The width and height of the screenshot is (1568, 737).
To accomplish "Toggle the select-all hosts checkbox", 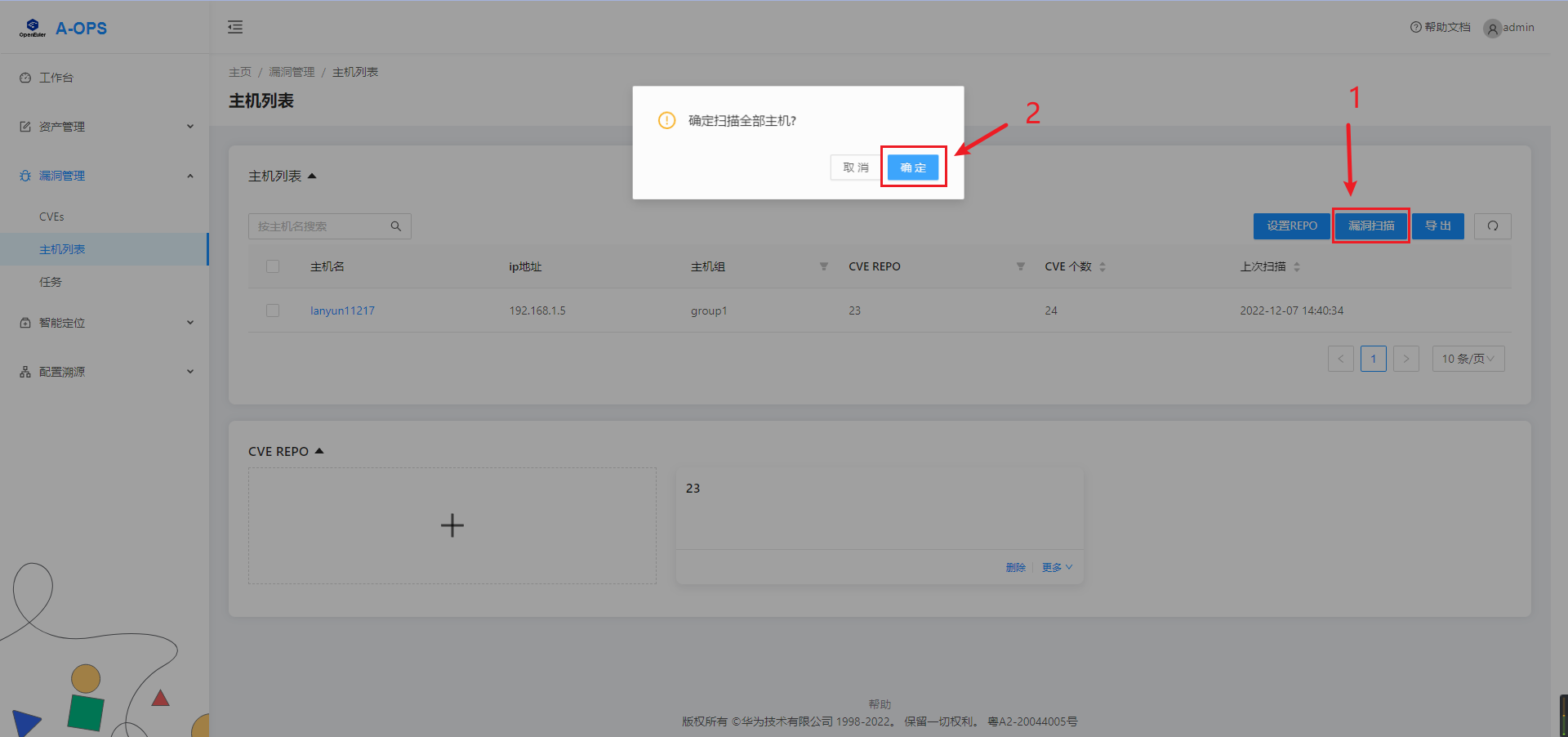I will click(x=273, y=266).
